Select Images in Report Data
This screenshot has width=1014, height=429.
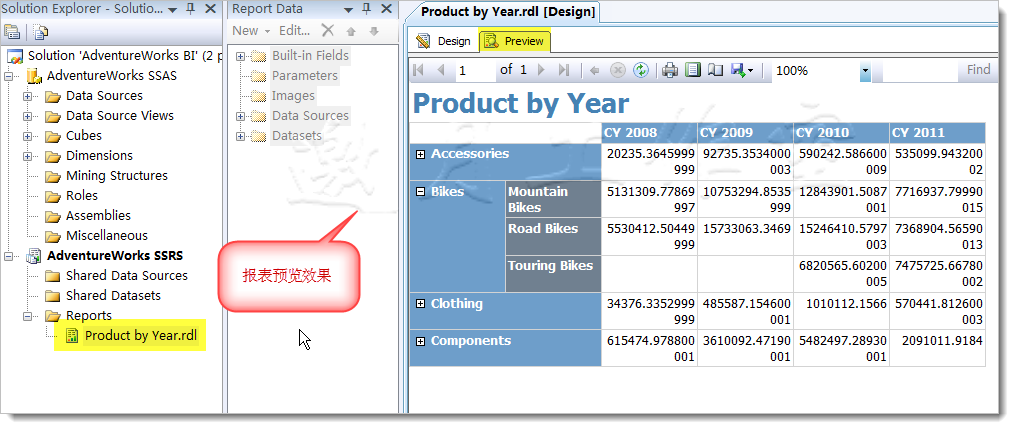(293, 96)
